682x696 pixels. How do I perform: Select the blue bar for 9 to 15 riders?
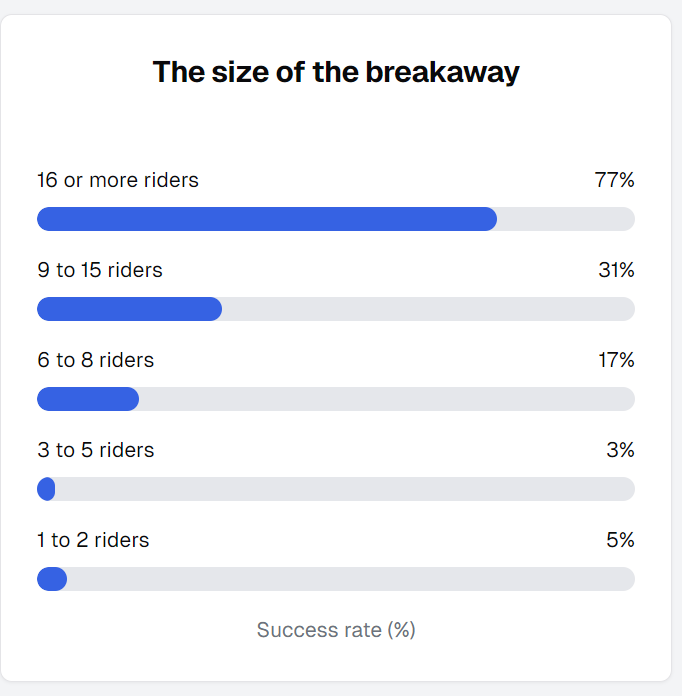pos(130,309)
